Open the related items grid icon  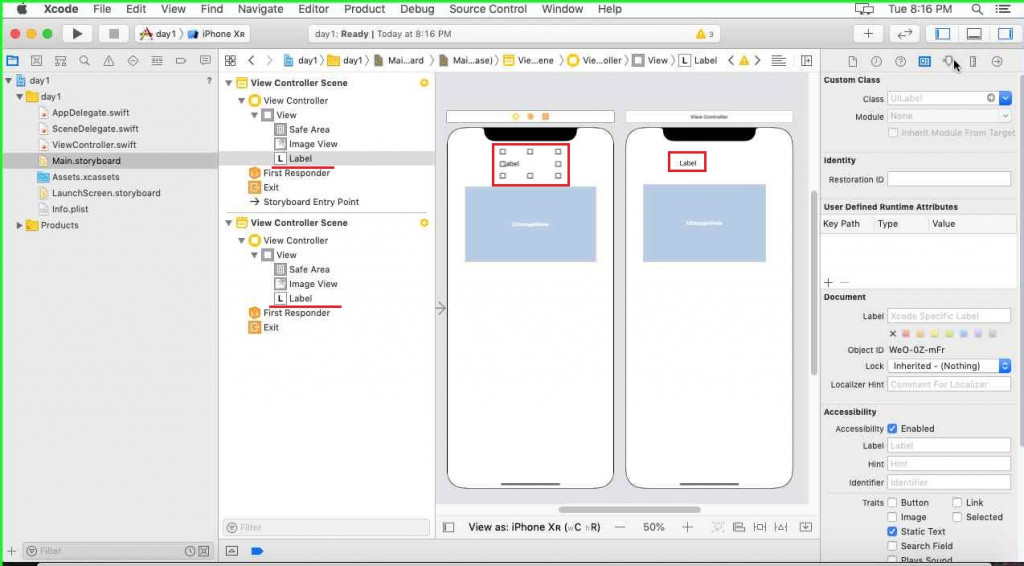(x=231, y=61)
